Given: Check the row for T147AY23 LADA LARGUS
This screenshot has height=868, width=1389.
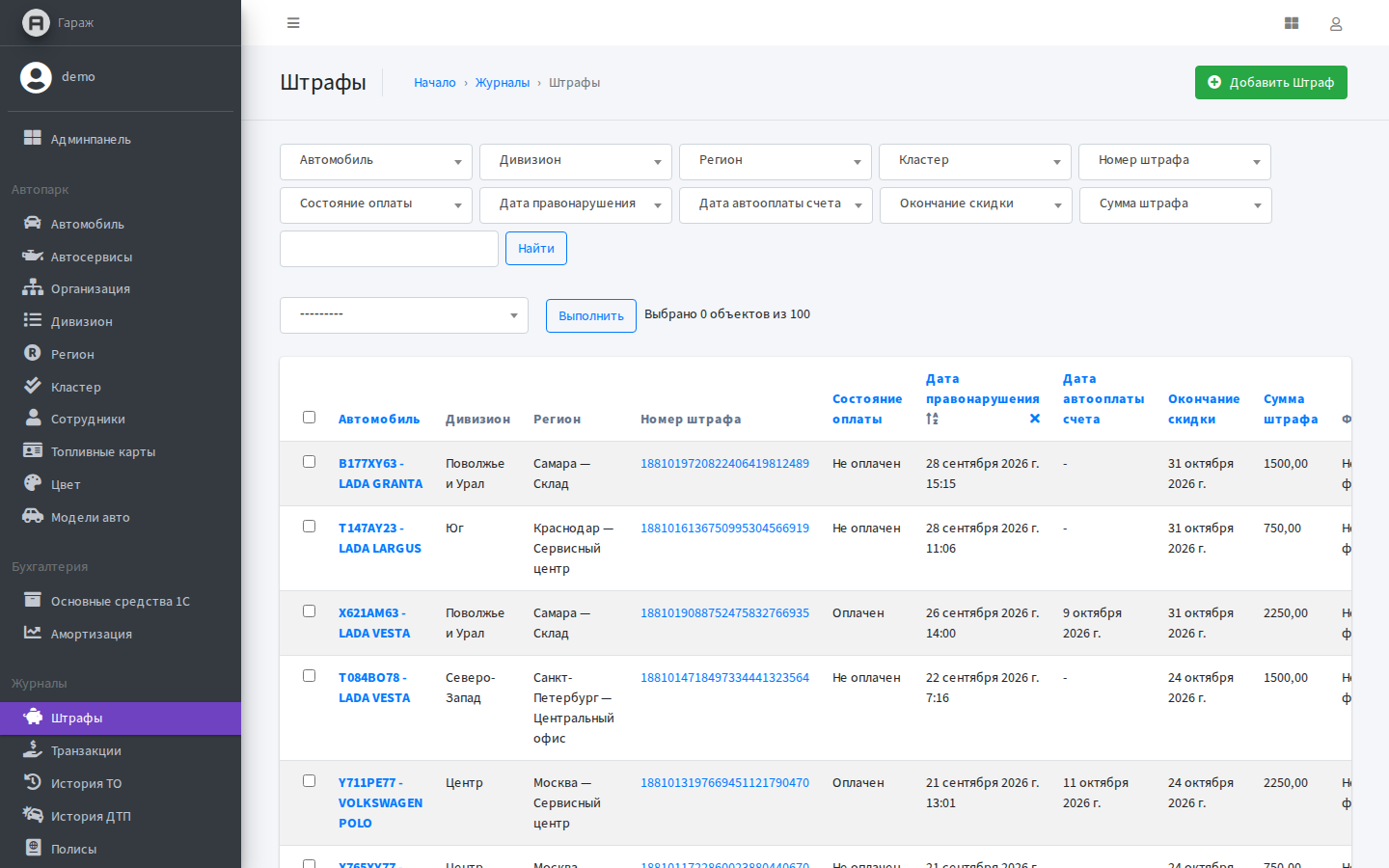Looking at the screenshot, I should [309, 526].
